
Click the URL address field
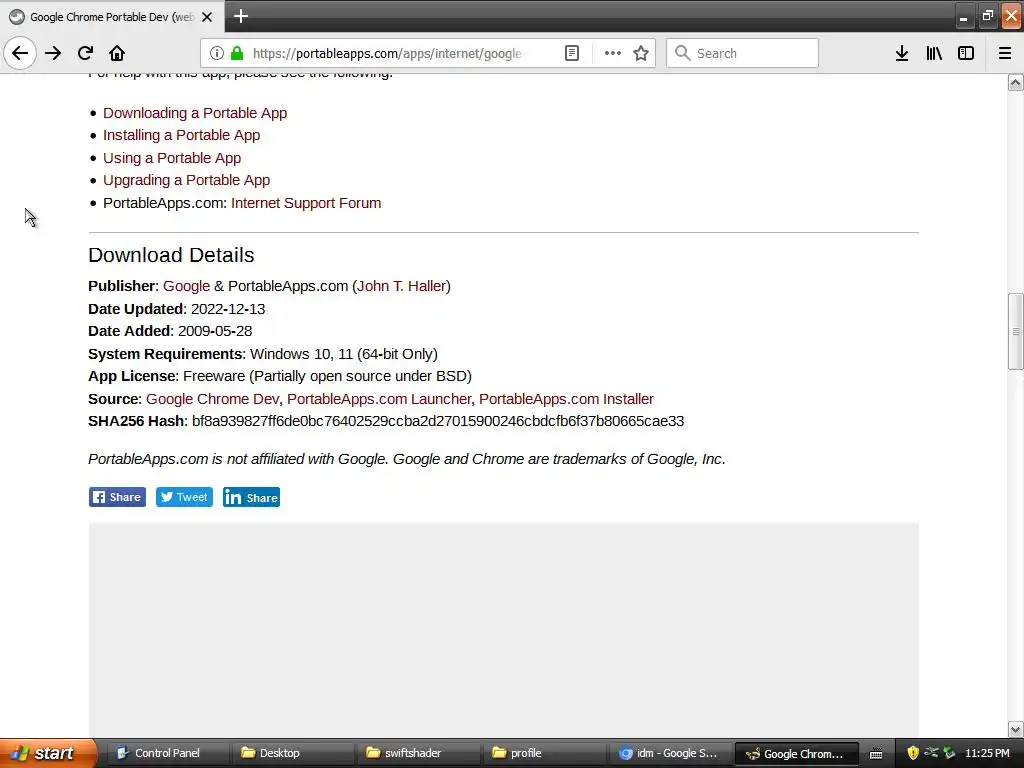[387, 53]
